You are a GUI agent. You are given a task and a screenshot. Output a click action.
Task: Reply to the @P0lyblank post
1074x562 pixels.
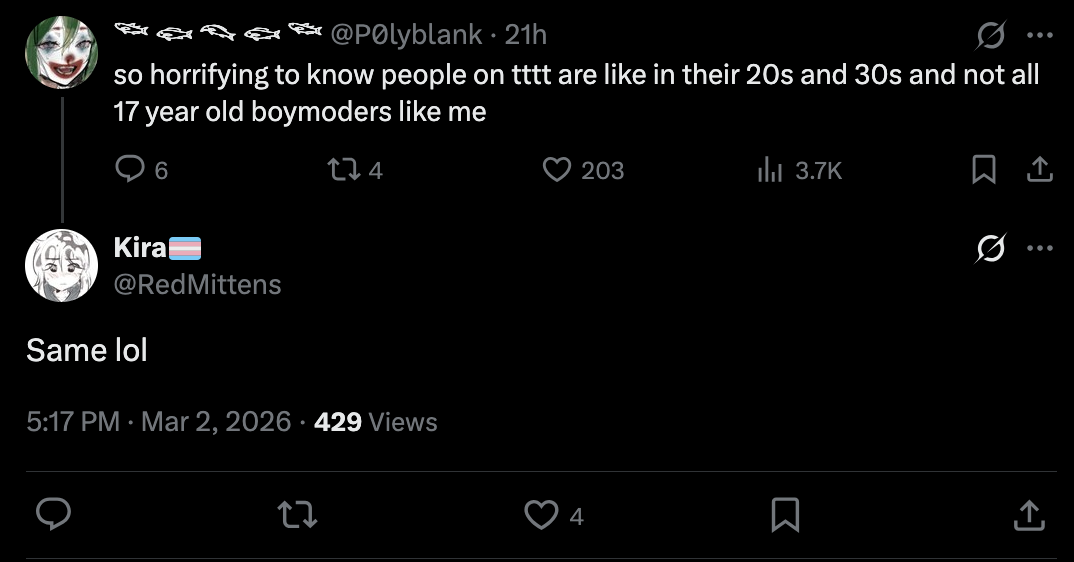[131, 171]
